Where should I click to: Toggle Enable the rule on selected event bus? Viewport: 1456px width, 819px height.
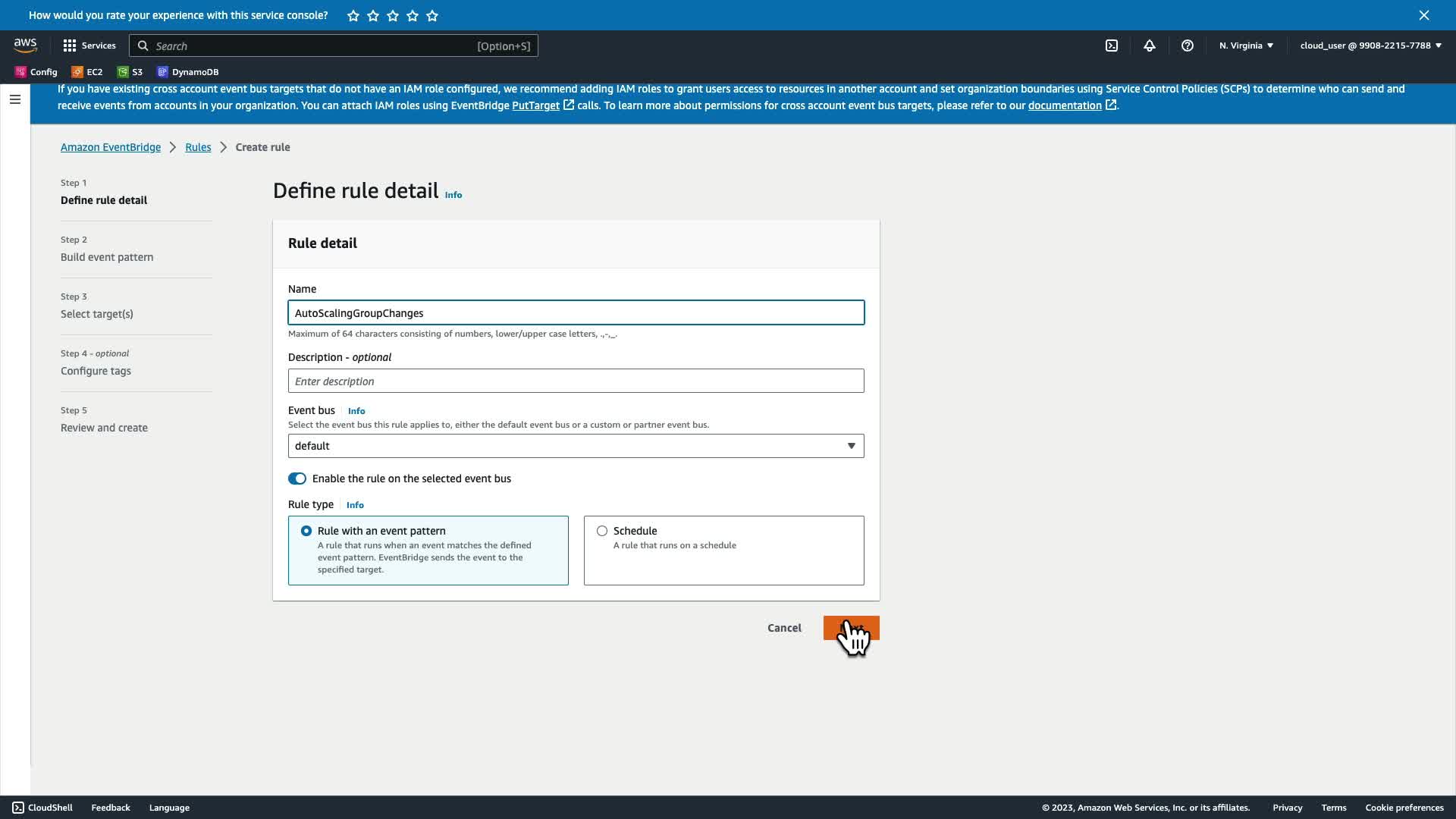[297, 479]
